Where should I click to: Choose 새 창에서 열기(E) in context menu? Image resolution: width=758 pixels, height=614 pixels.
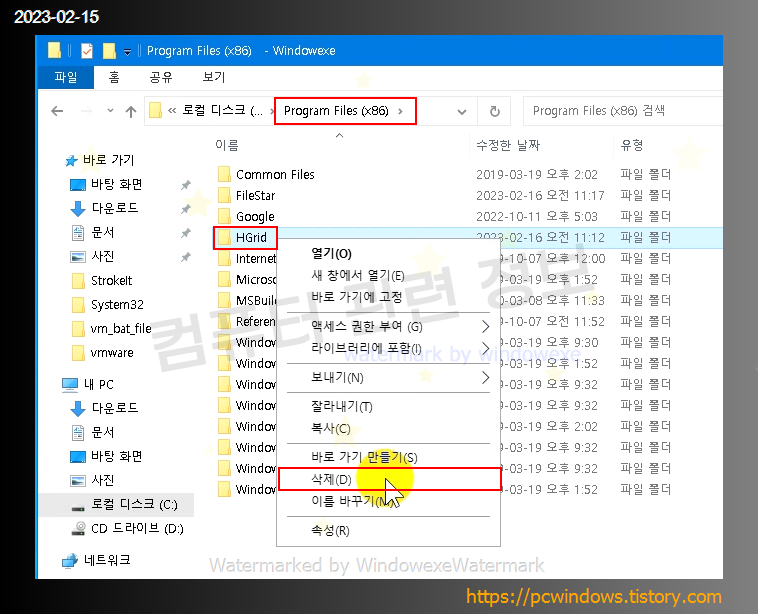pos(388,276)
